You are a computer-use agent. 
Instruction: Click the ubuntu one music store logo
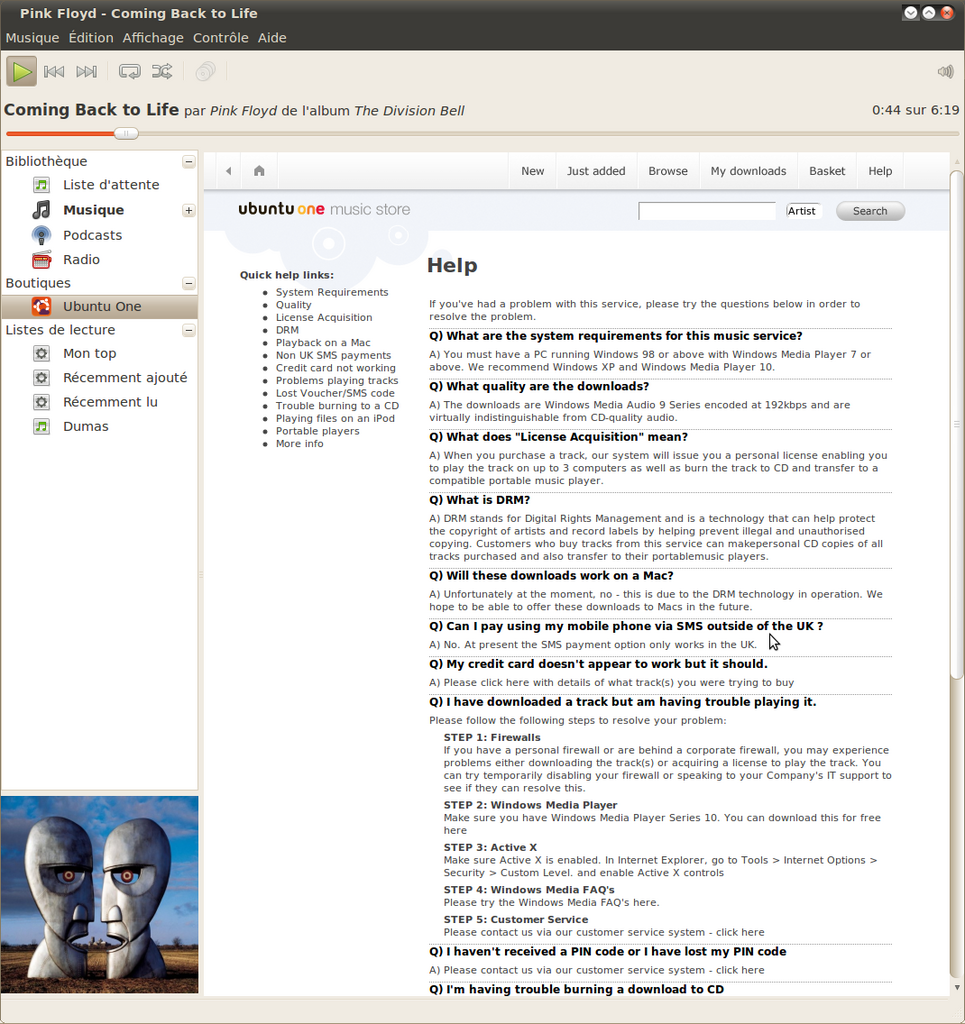(324, 209)
